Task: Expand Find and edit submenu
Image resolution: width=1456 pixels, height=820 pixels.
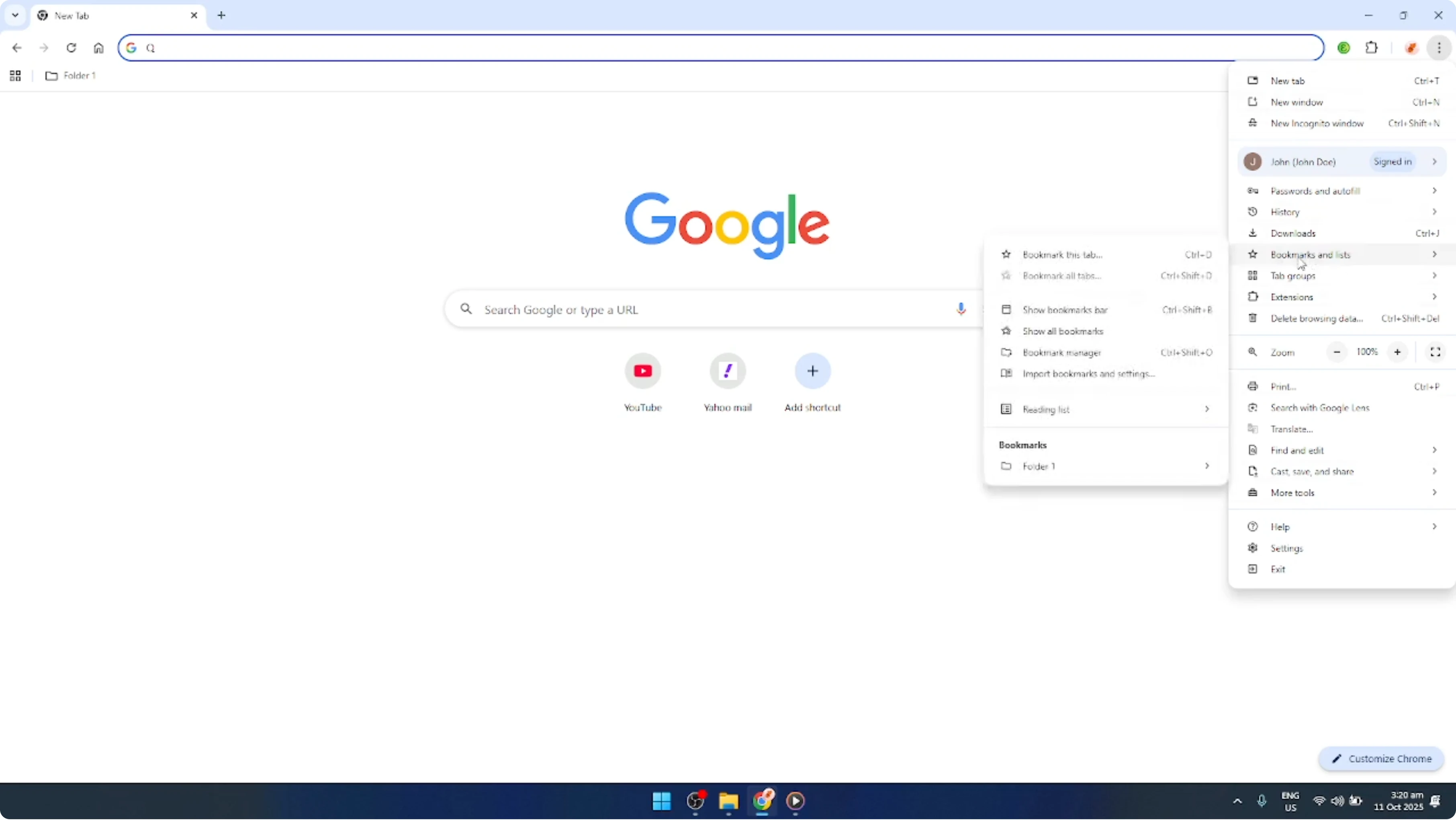Action: 1342,451
